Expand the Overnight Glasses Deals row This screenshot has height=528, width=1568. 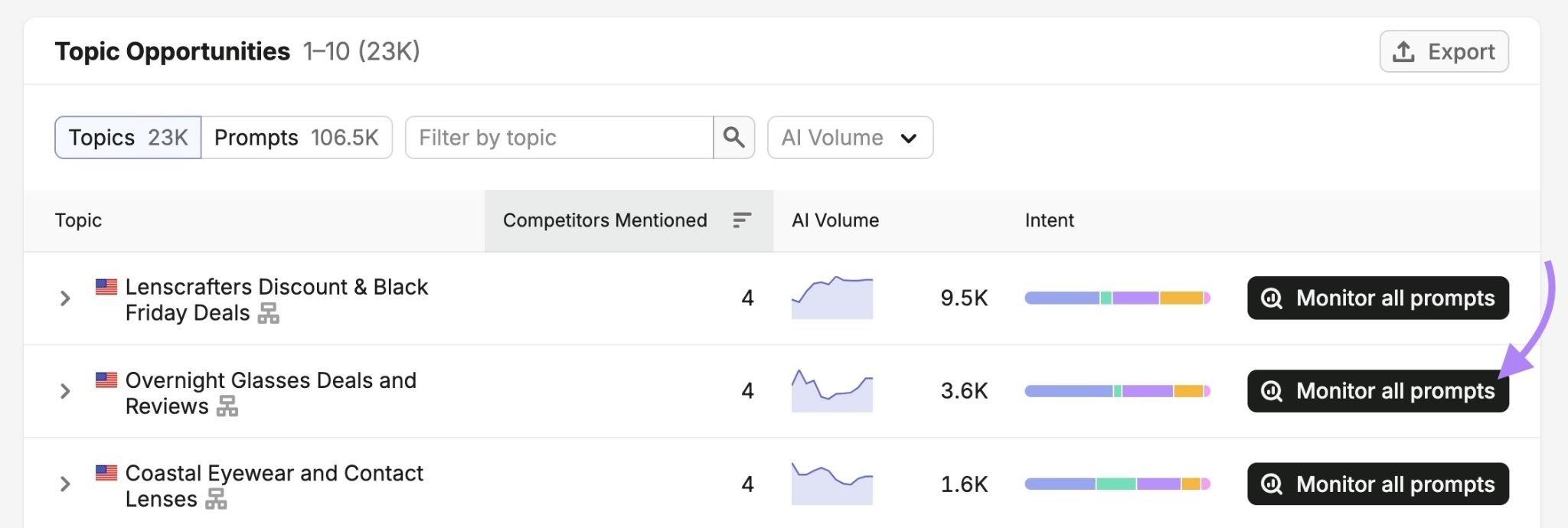[x=65, y=391]
